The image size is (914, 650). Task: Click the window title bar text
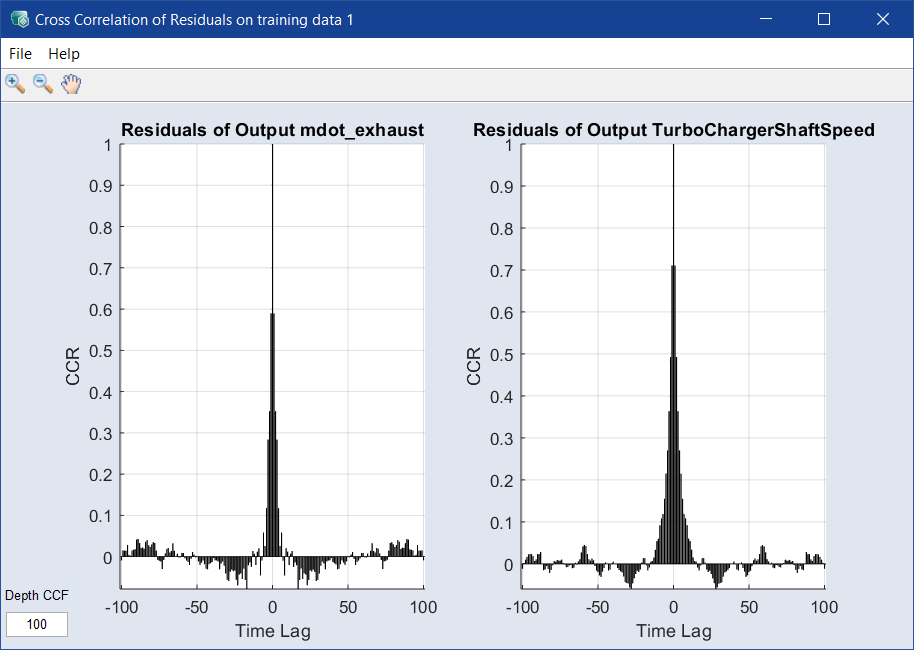tap(194, 19)
